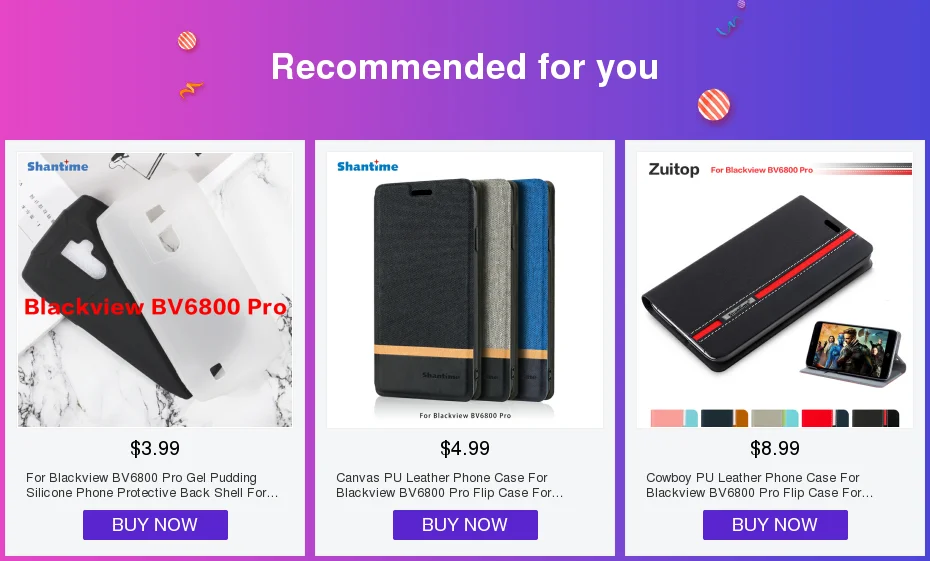The image size is (930, 561).
Task: Click the Shantime logo on the silicone case image
Action: click(58, 166)
